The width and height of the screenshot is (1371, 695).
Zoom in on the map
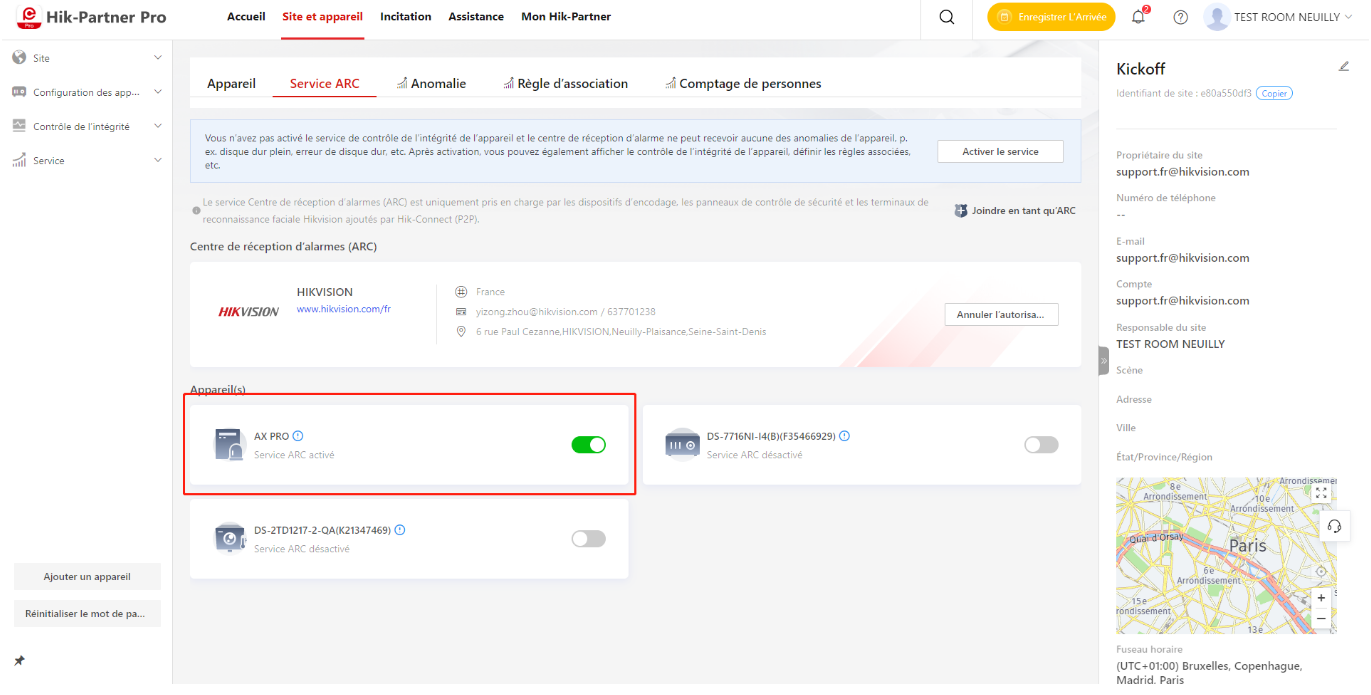coord(1321,598)
